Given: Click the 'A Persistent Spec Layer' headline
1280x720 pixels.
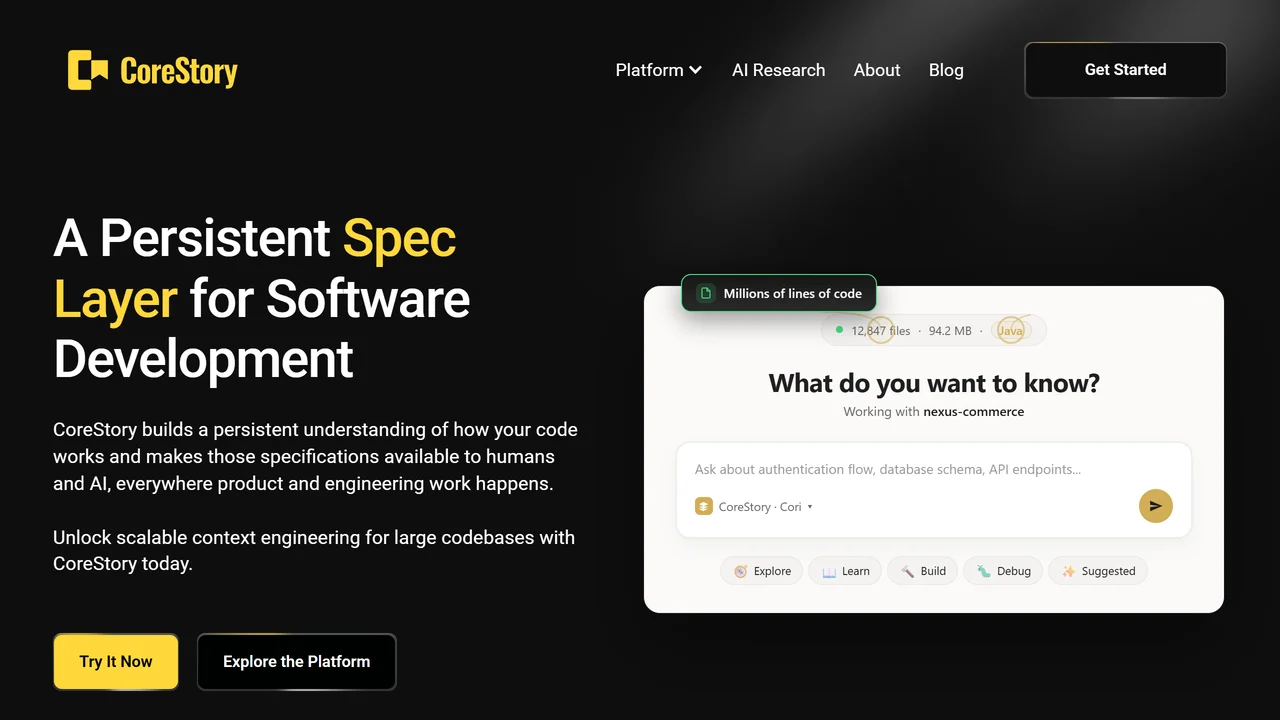Looking at the screenshot, I should click(262, 298).
